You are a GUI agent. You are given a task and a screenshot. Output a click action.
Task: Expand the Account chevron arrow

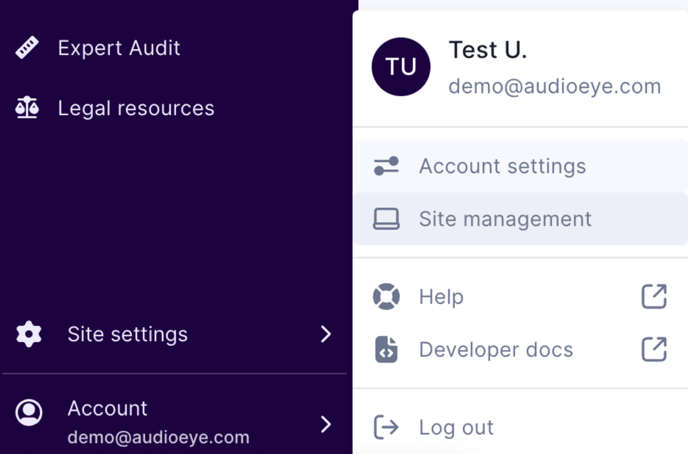click(326, 424)
